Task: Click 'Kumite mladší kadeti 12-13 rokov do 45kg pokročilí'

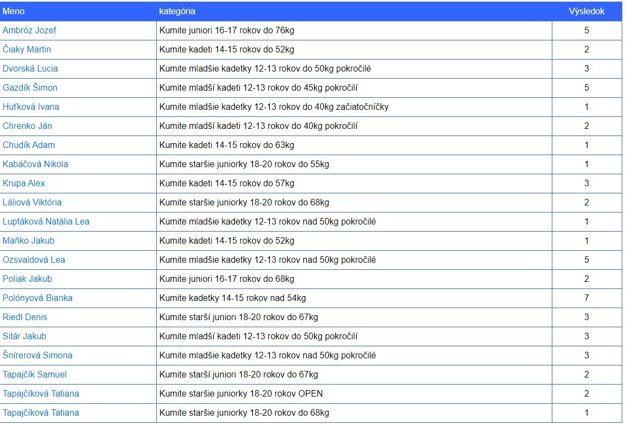Action: [354, 88]
